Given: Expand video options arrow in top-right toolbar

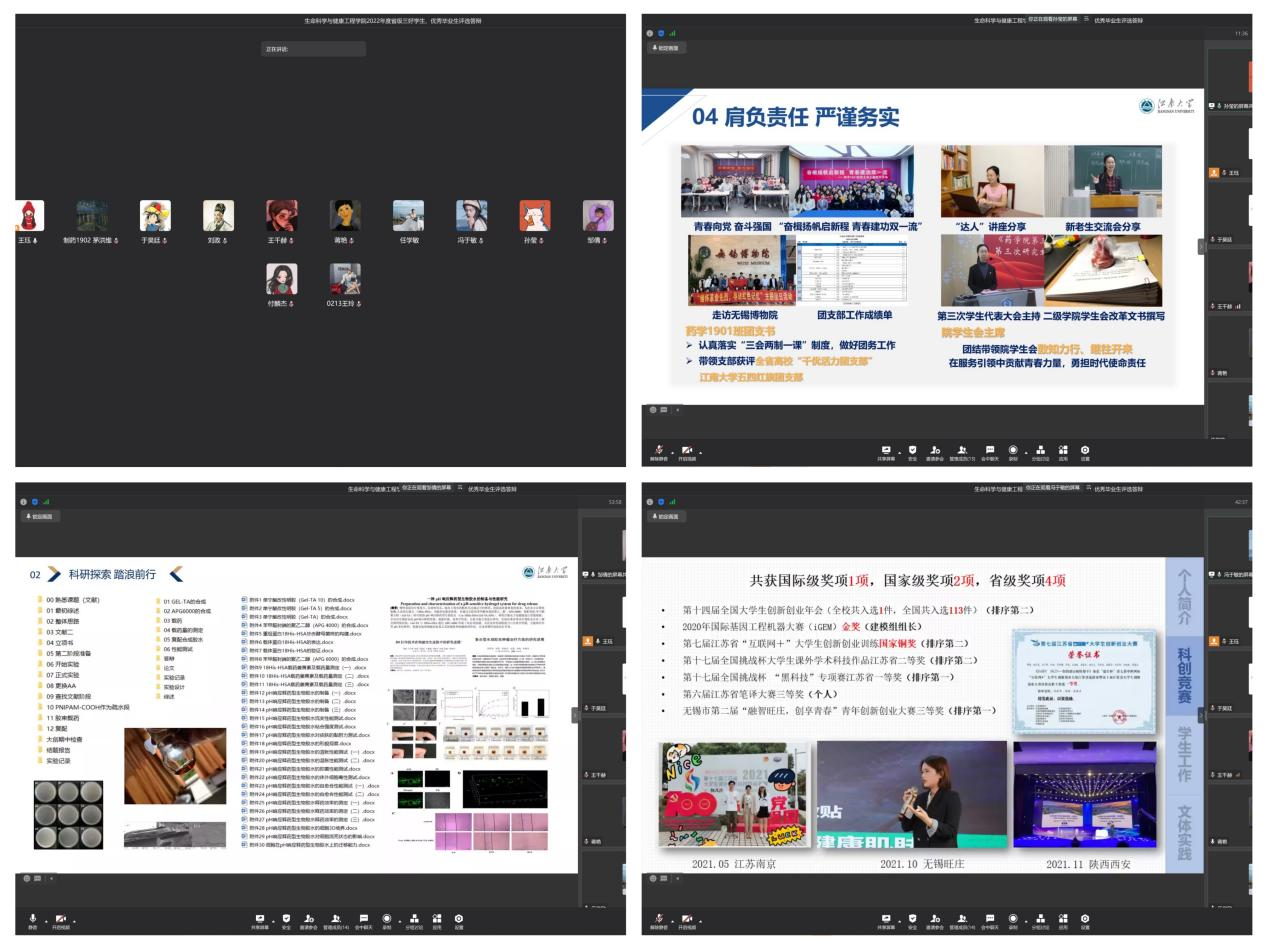Looking at the screenshot, I should point(700,452).
